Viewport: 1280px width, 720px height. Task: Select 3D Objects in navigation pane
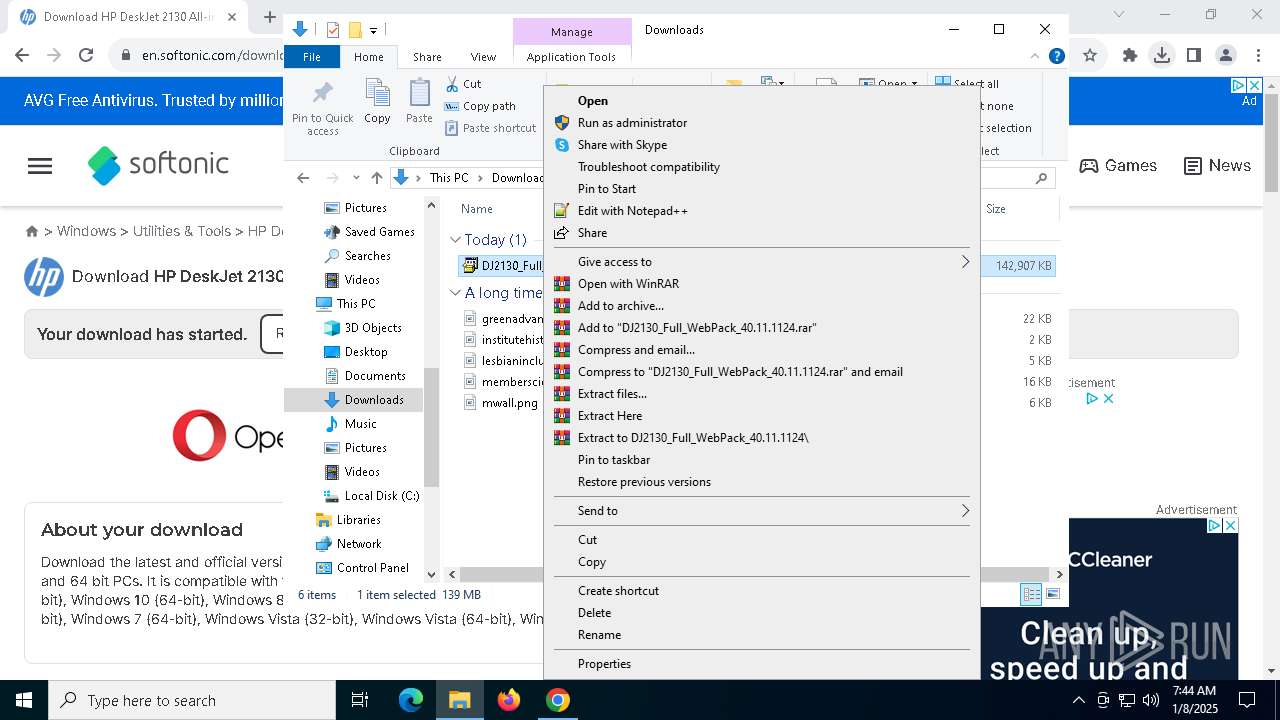[x=363, y=328]
